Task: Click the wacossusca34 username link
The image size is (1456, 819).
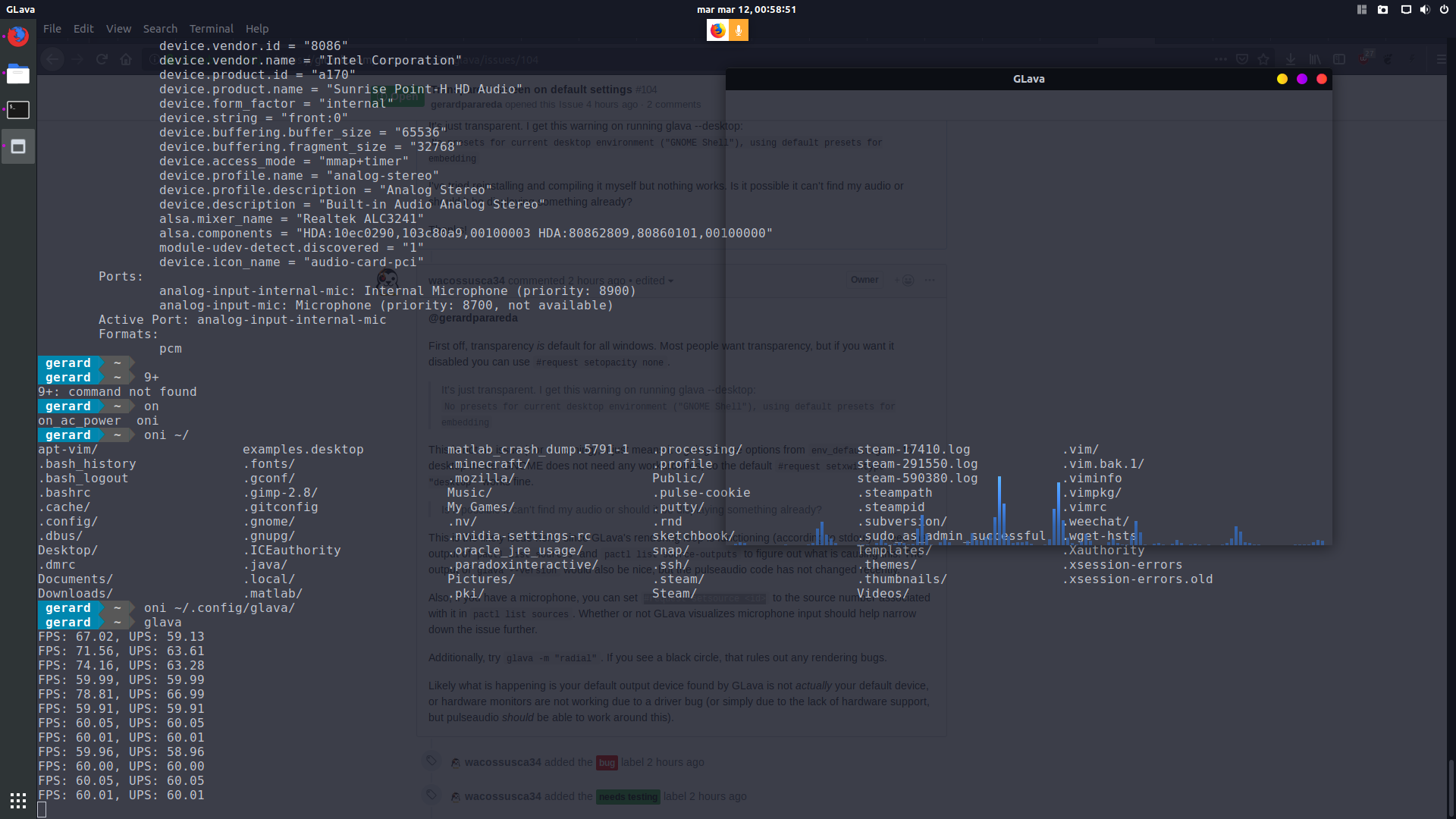Action: [466, 281]
